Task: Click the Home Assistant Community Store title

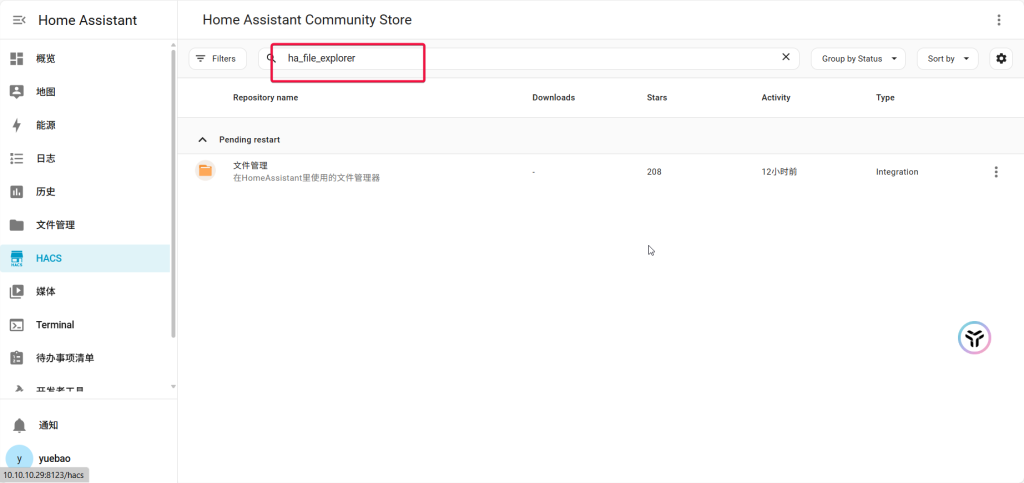Action: [x=307, y=20]
